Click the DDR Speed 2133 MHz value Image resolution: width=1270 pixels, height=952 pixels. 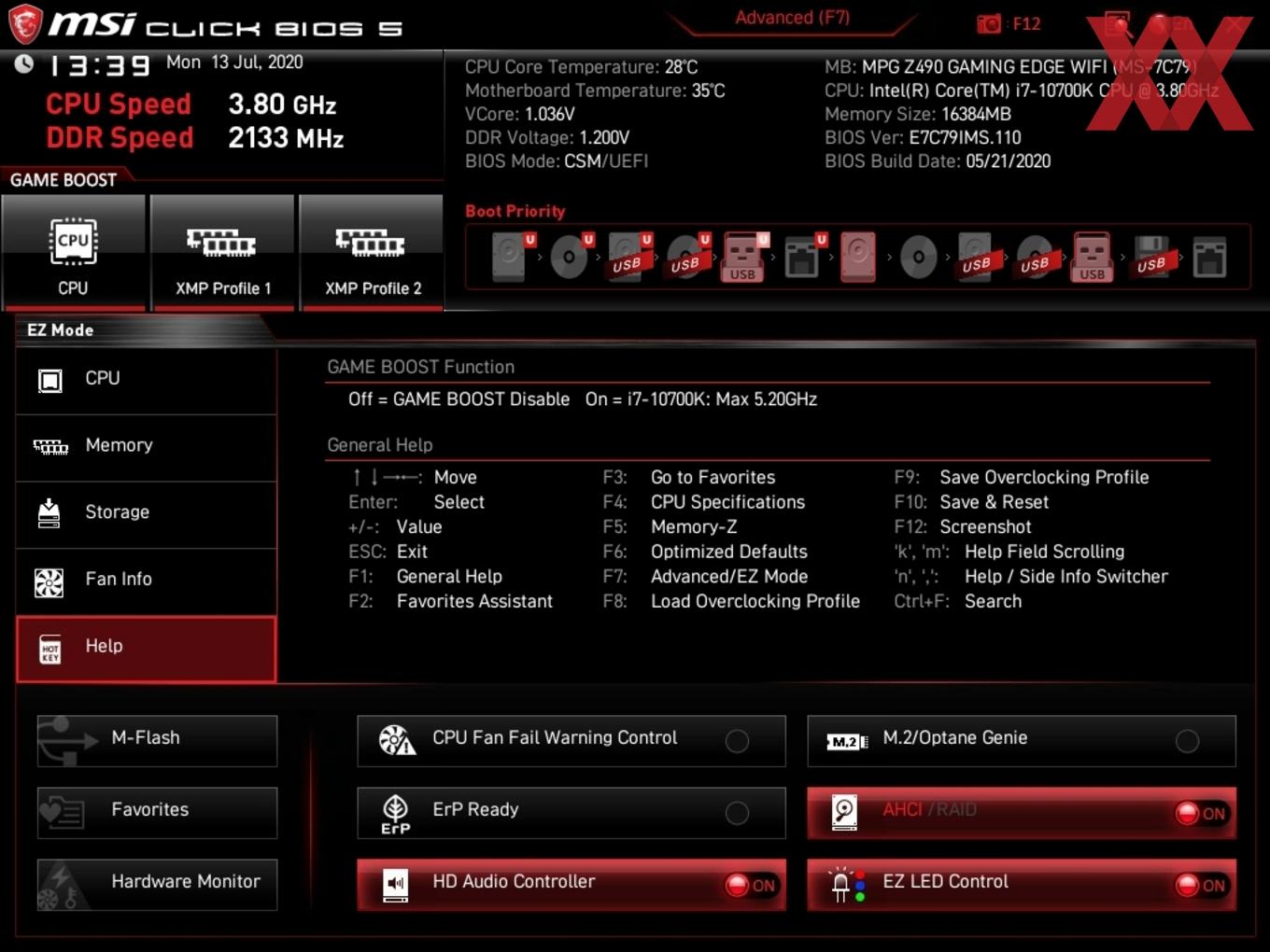click(x=286, y=138)
